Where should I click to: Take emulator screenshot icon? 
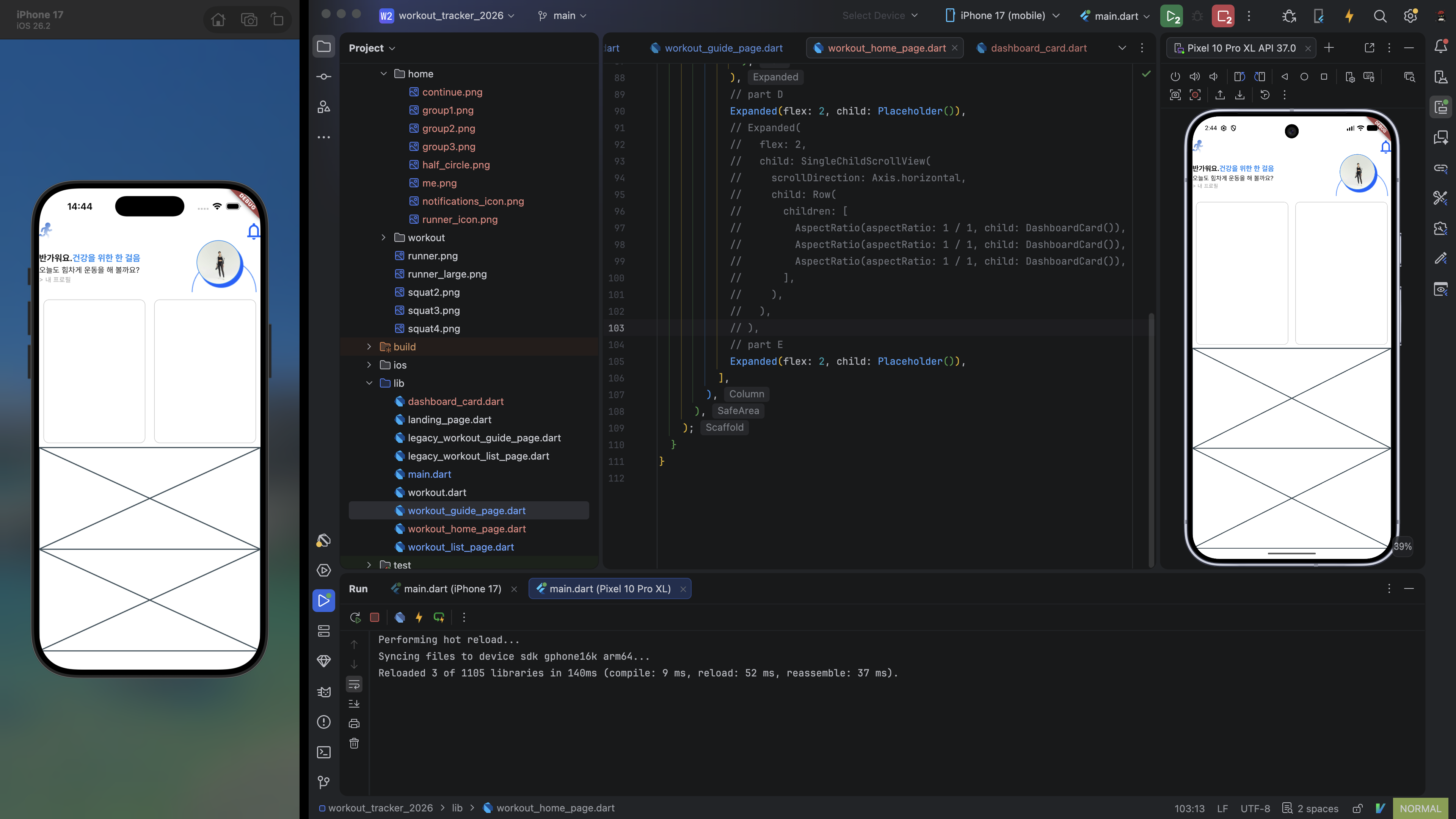[x=1175, y=95]
